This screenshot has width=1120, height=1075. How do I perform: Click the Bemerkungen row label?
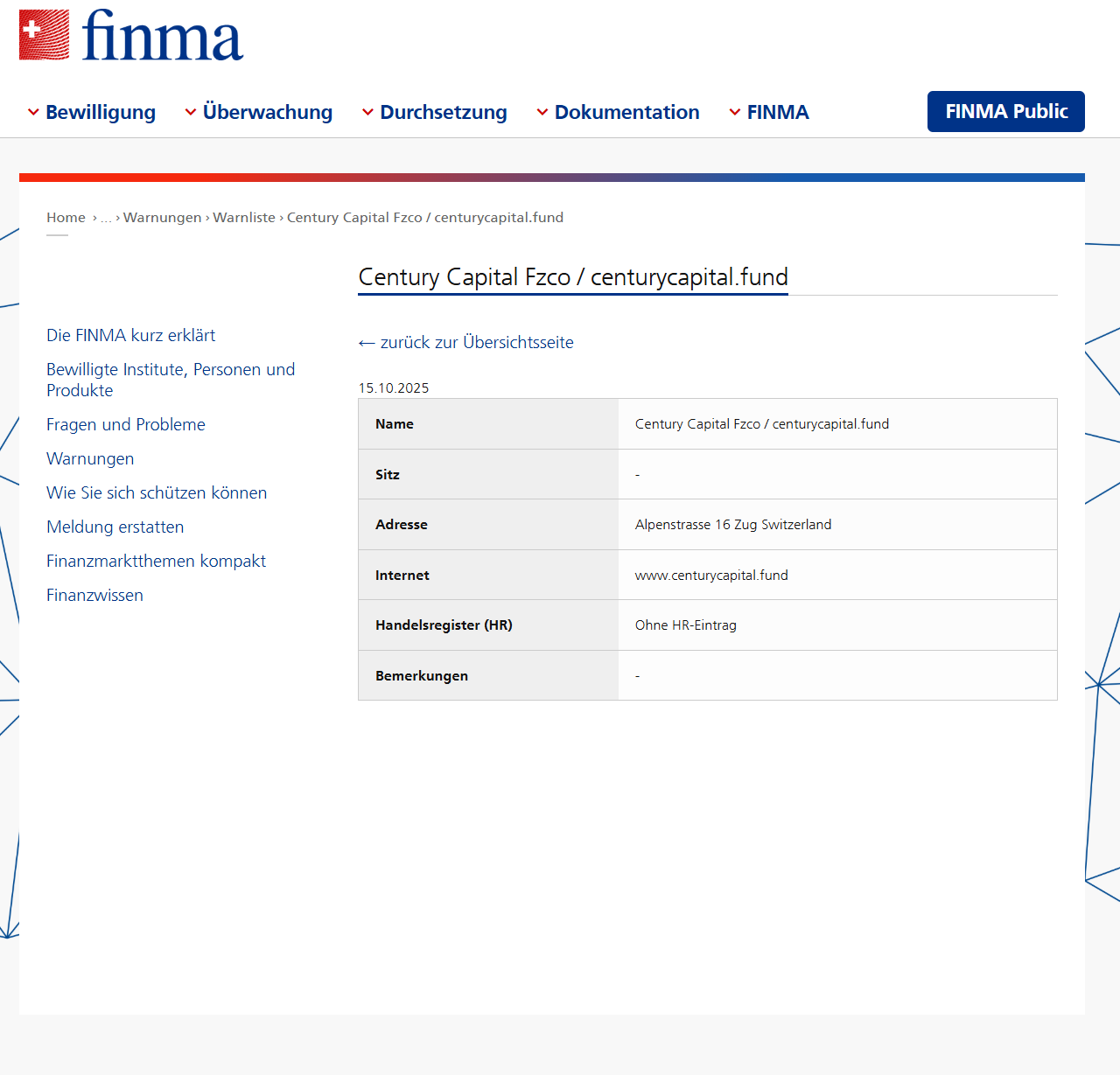(x=422, y=676)
